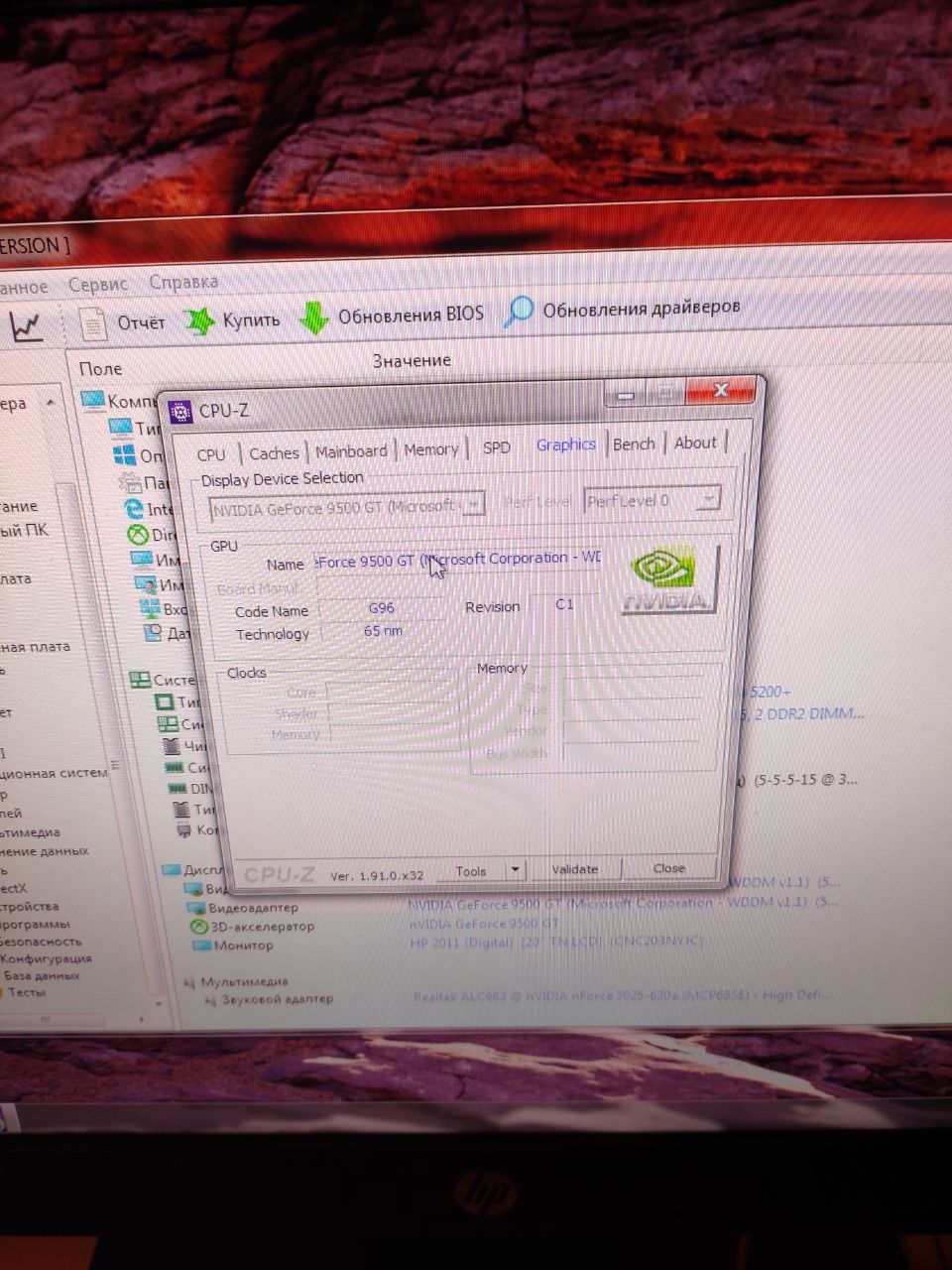The height and width of the screenshot is (1270, 952).
Task: Select the Graphics tab in CPU-Z
Action: [x=566, y=444]
